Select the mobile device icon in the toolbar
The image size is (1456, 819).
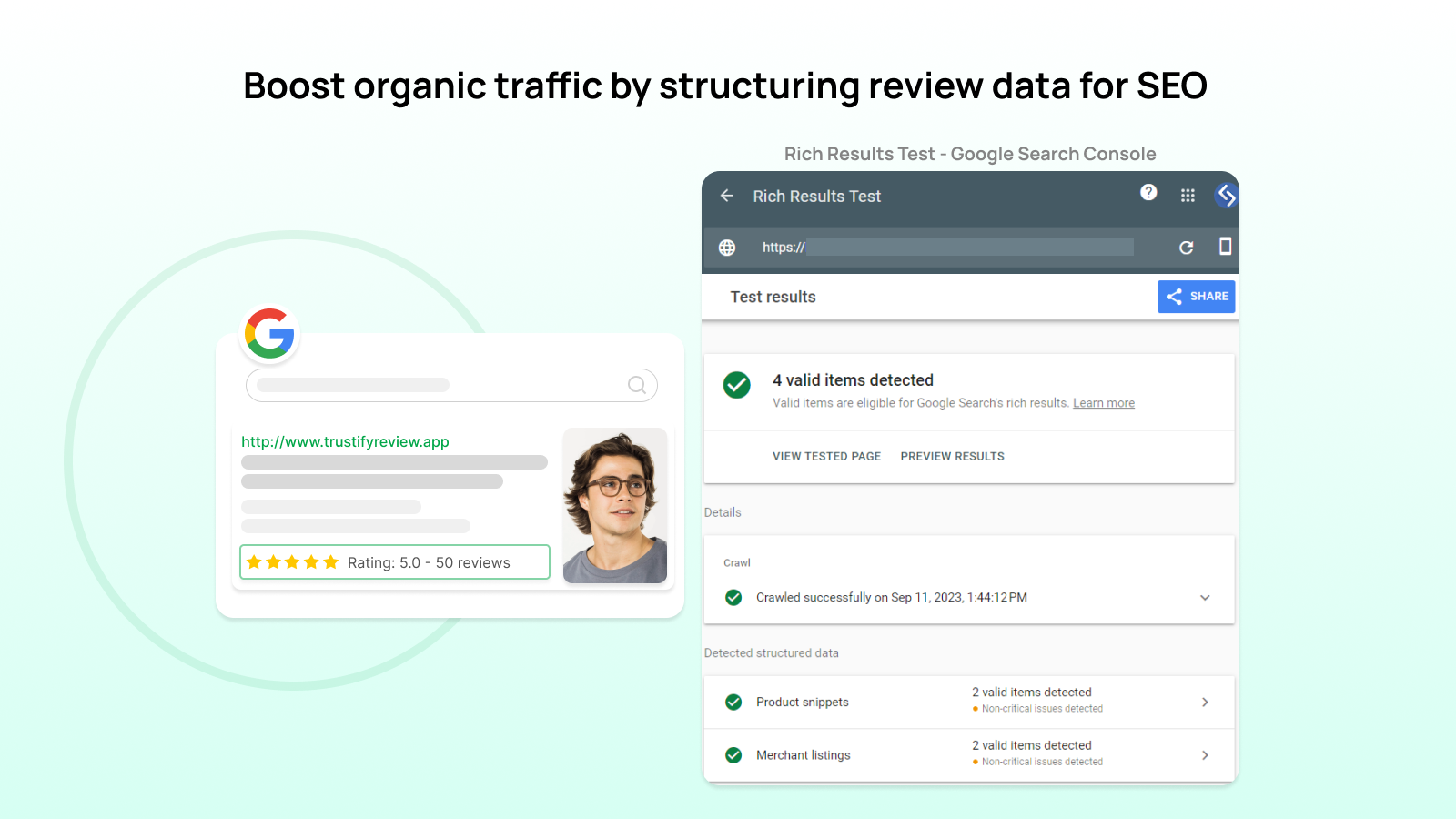[1226, 247]
